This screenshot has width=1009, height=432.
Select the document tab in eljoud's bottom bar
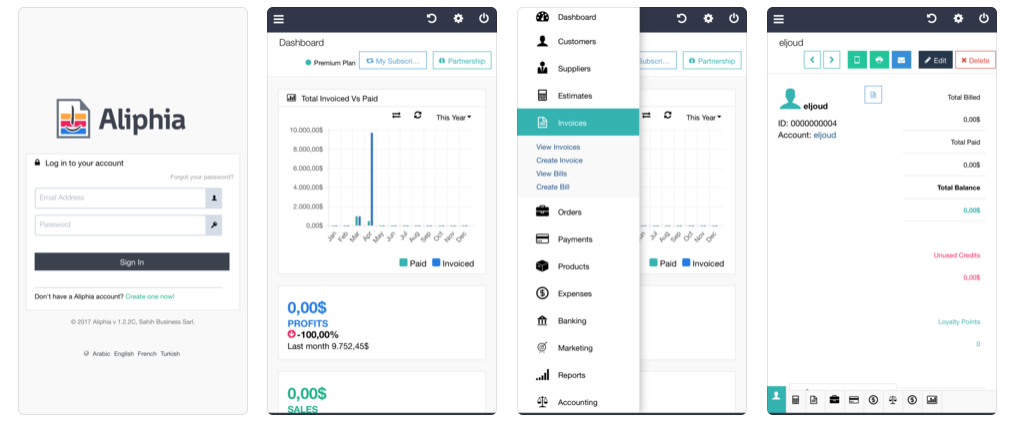[814, 400]
